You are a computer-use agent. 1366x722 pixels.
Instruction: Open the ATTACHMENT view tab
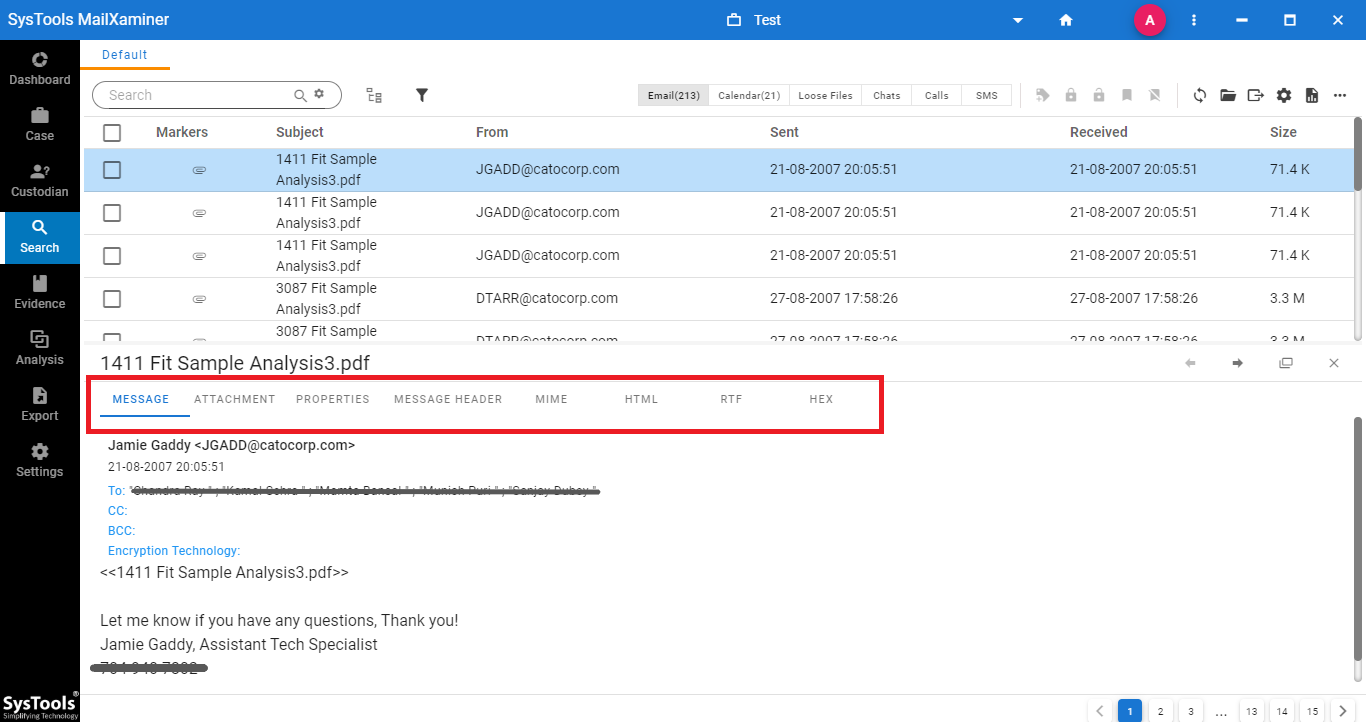click(x=234, y=399)
